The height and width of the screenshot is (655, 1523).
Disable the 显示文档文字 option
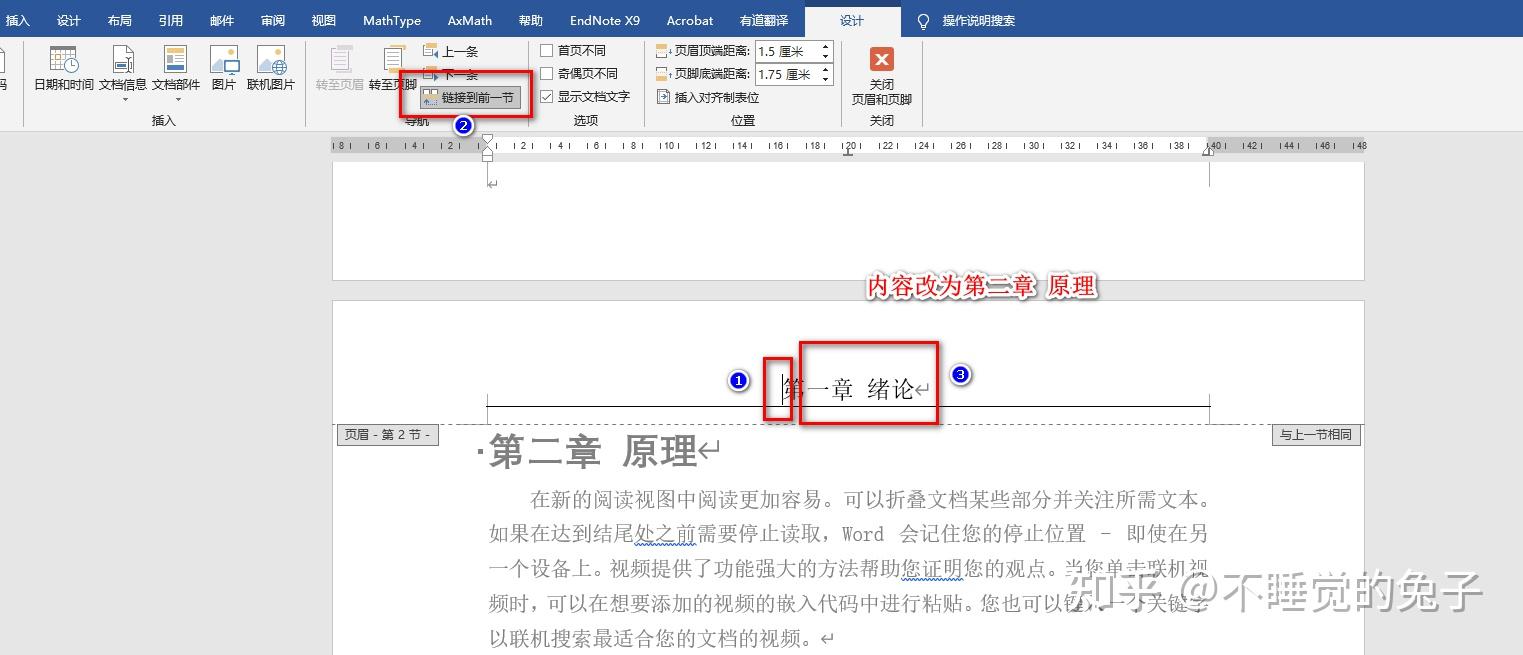pos(547,96)
